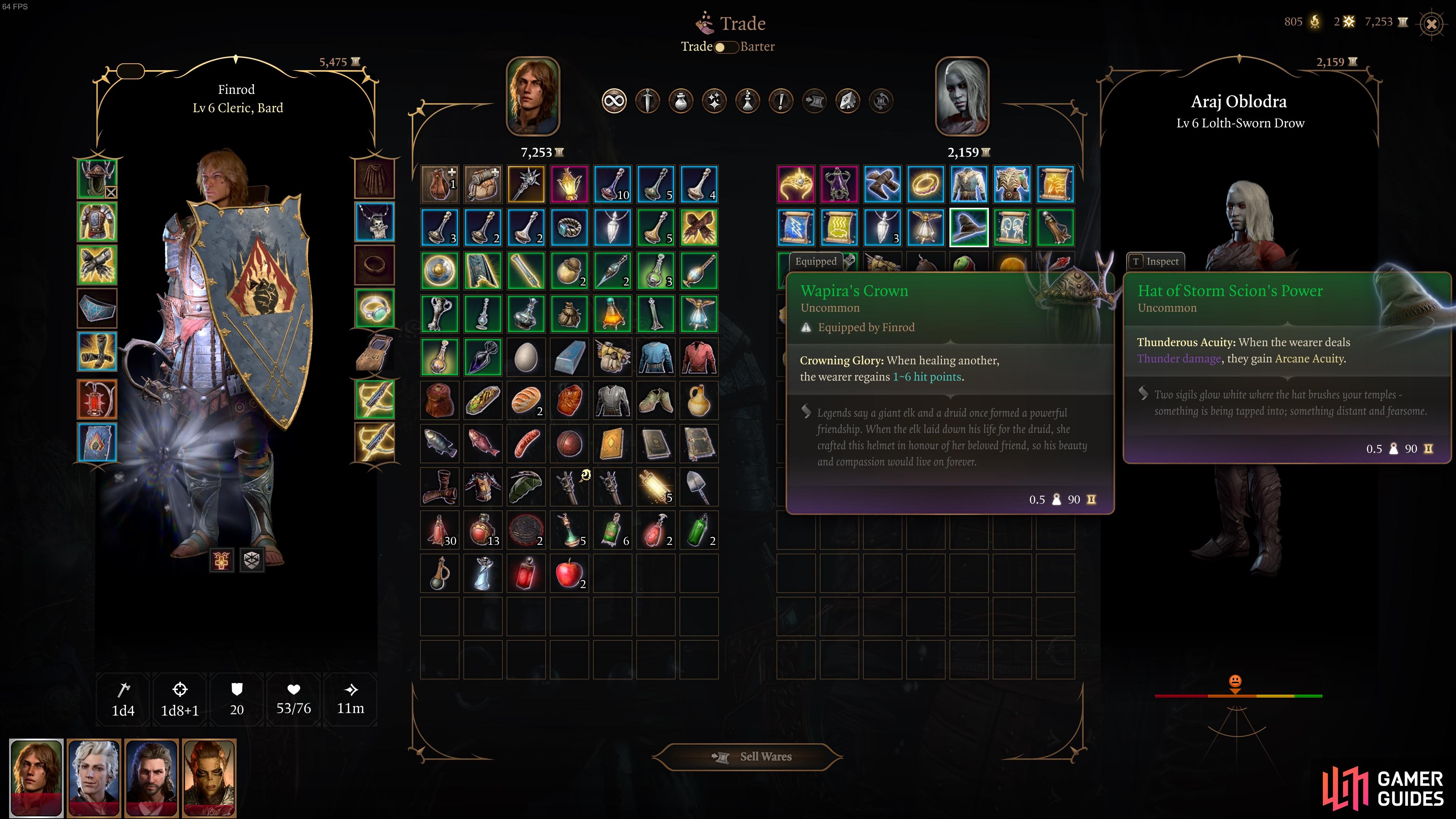The height and width of the screenshot is (819, 1456).
Task: Filter by exclamation mark quest icon
Action: 781,101
